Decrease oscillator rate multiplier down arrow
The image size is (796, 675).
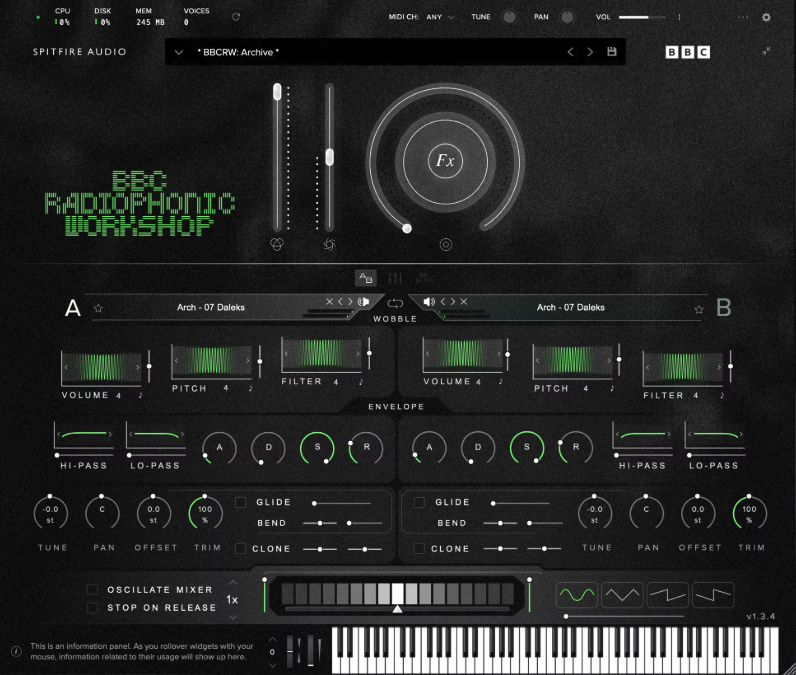coord(233,617)
